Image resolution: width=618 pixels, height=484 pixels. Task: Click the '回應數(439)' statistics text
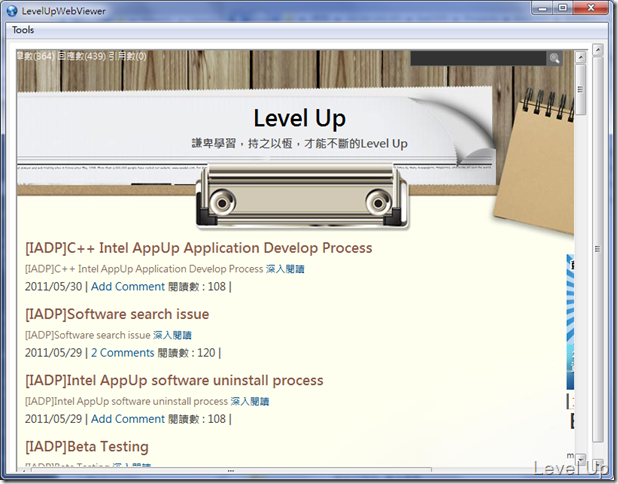pos(82,56)
